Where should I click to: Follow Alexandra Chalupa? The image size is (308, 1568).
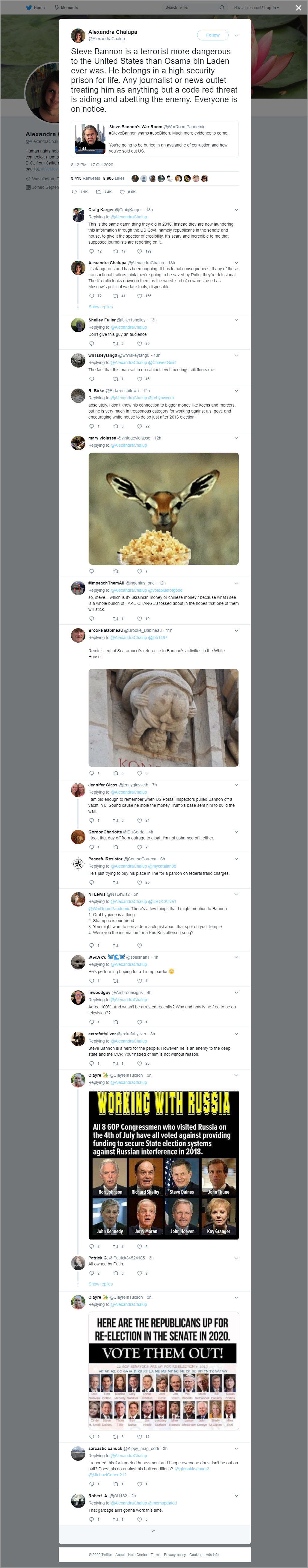(212, 35)
